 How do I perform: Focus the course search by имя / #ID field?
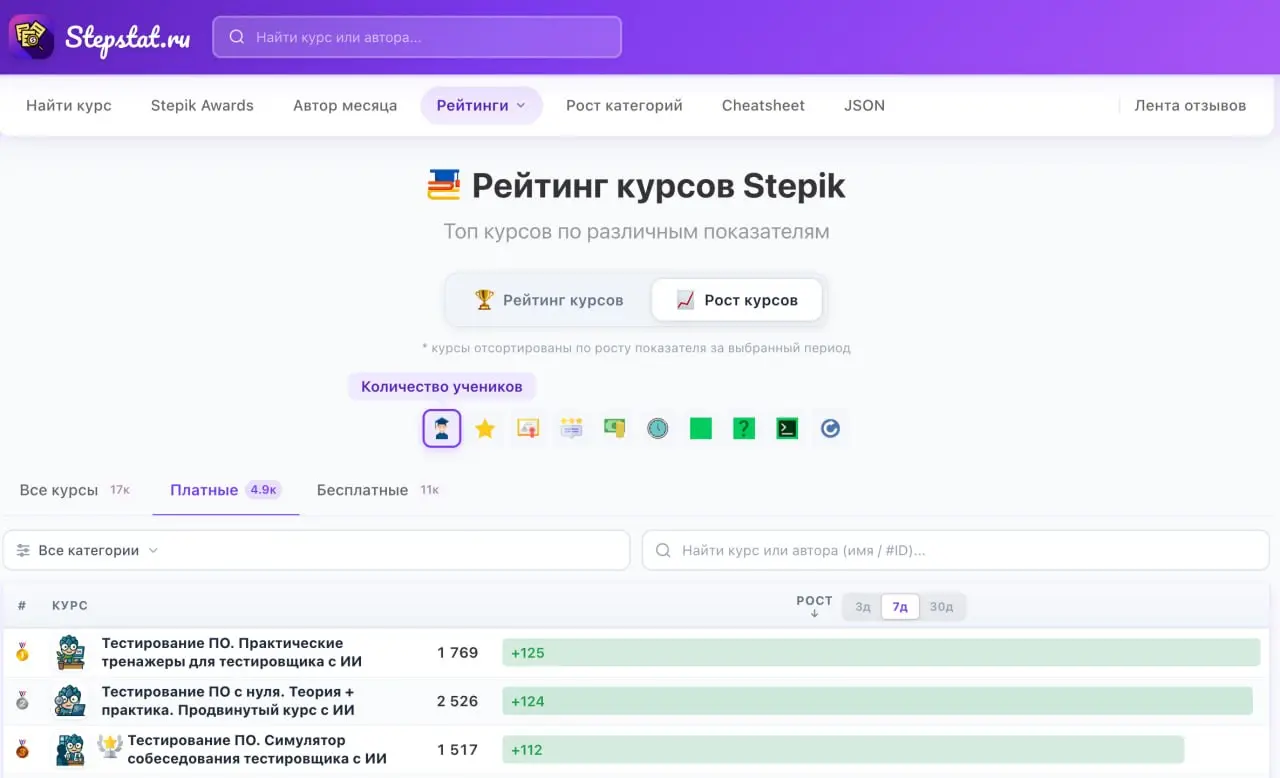tap(955, 550)
